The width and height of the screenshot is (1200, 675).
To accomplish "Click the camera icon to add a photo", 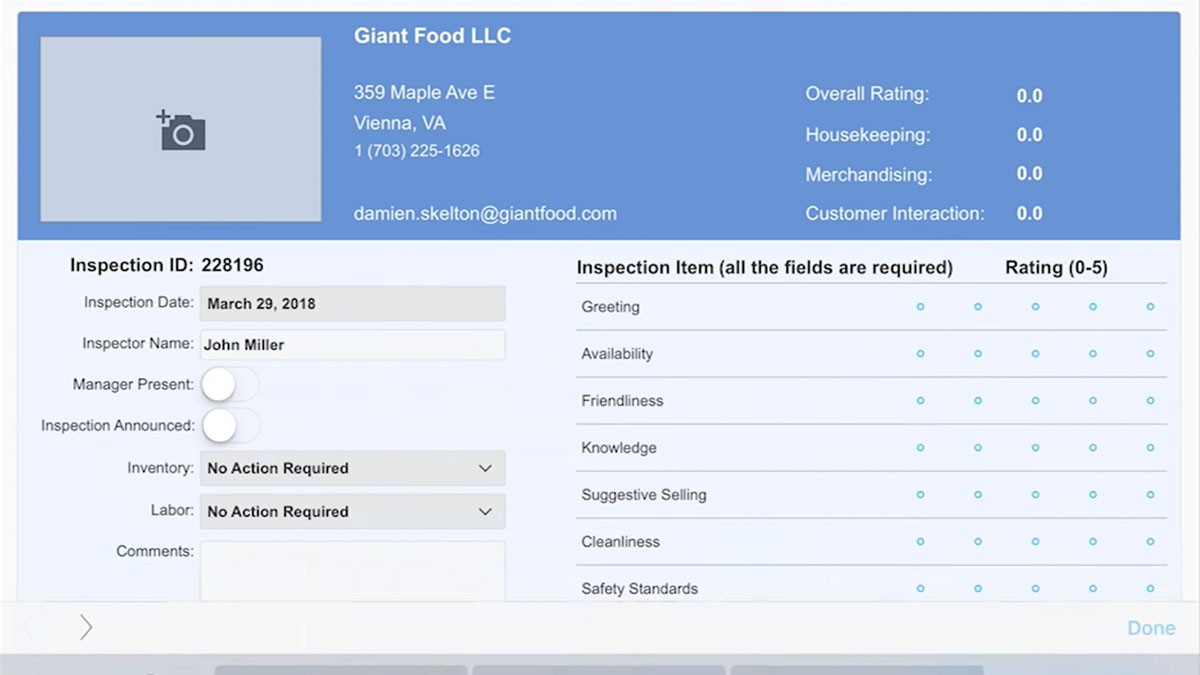I will pos(179,129).
